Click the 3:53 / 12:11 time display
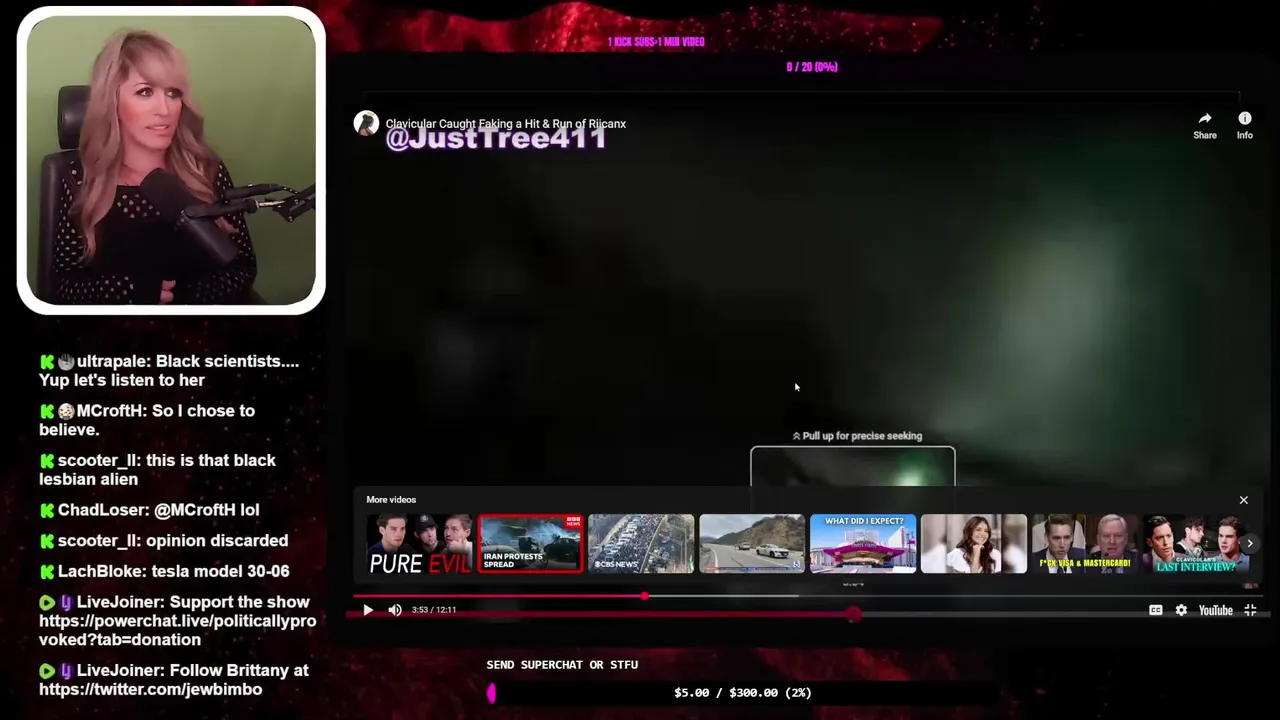Image resolution: width=1280 pixels, height=720 pixels. 434,610
